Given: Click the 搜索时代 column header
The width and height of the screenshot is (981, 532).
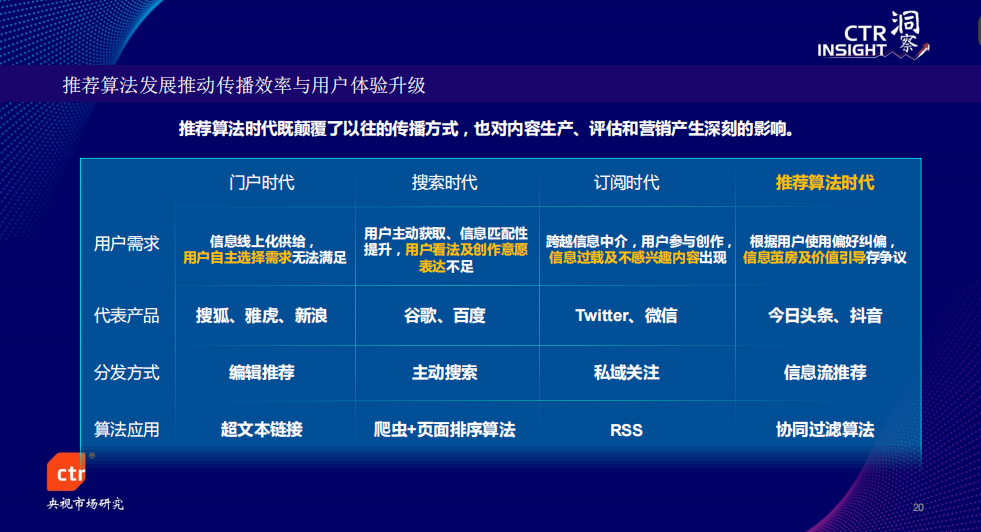Looking at the screenshot, I should point(444,183).
